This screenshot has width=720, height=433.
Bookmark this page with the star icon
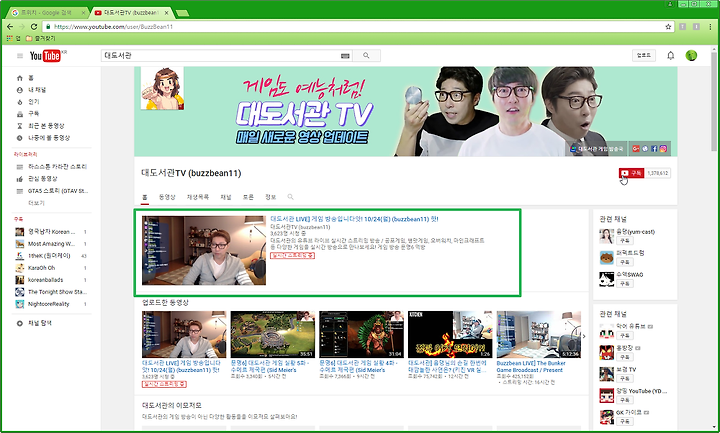[x=668, y=27]
